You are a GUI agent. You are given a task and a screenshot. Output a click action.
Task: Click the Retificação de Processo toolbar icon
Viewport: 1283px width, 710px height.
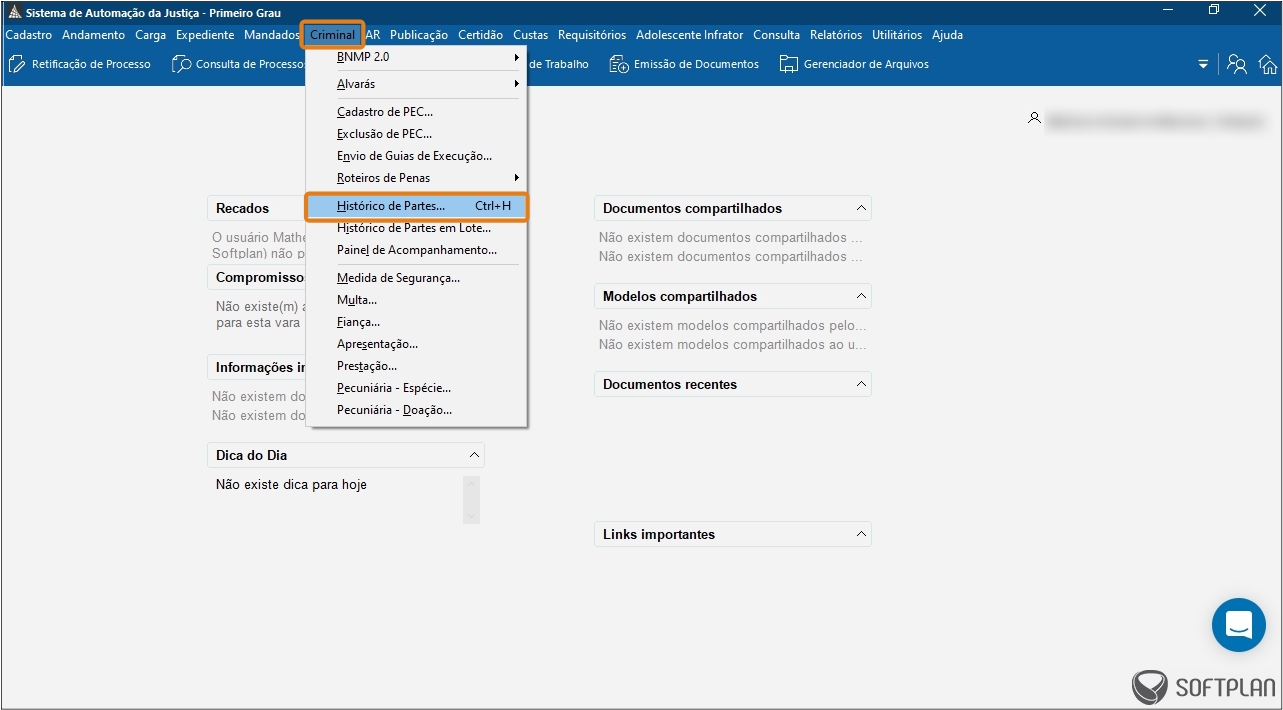pos(18,64)
